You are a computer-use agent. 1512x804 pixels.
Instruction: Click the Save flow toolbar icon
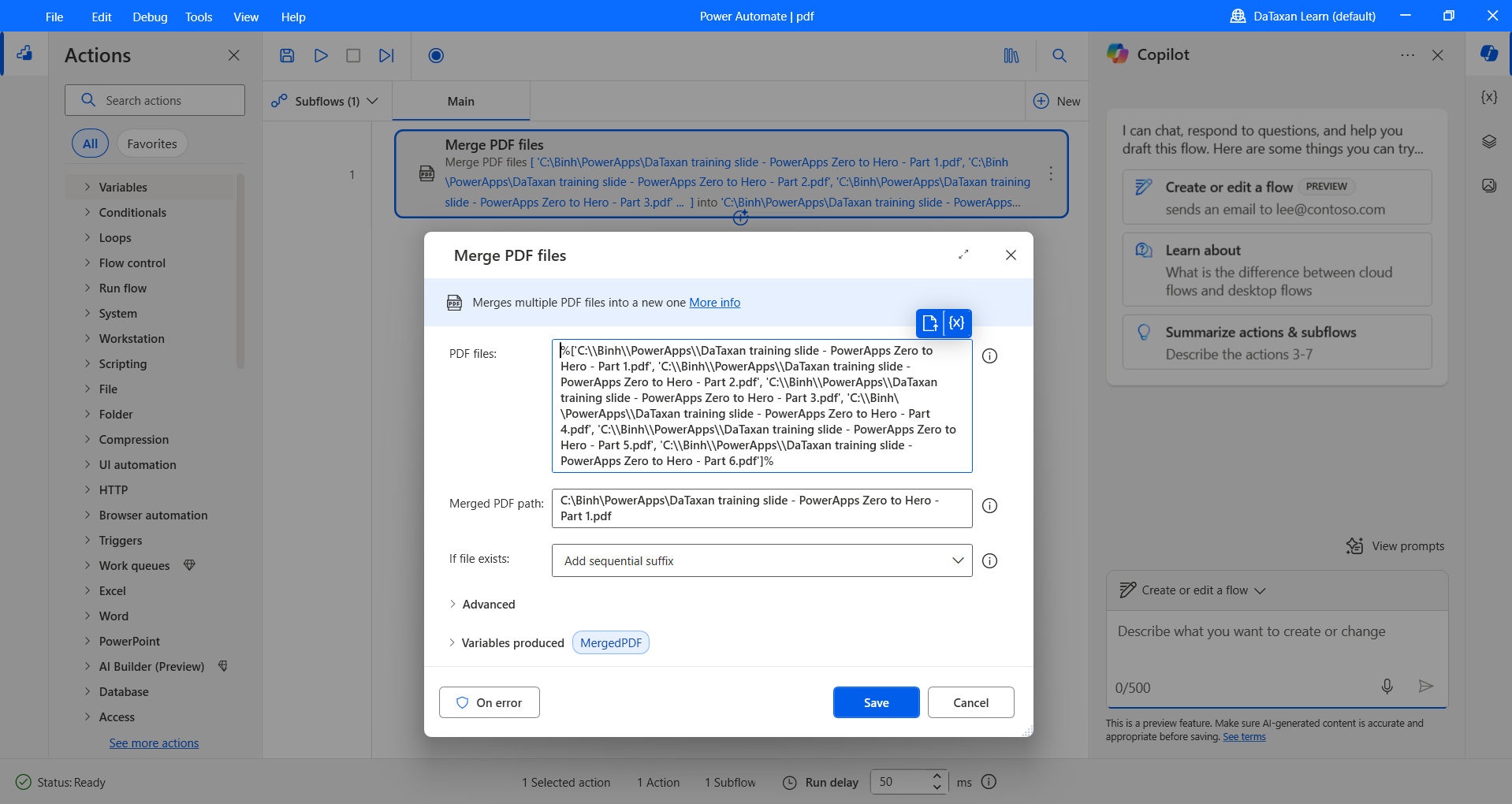(x=287, y=55)
